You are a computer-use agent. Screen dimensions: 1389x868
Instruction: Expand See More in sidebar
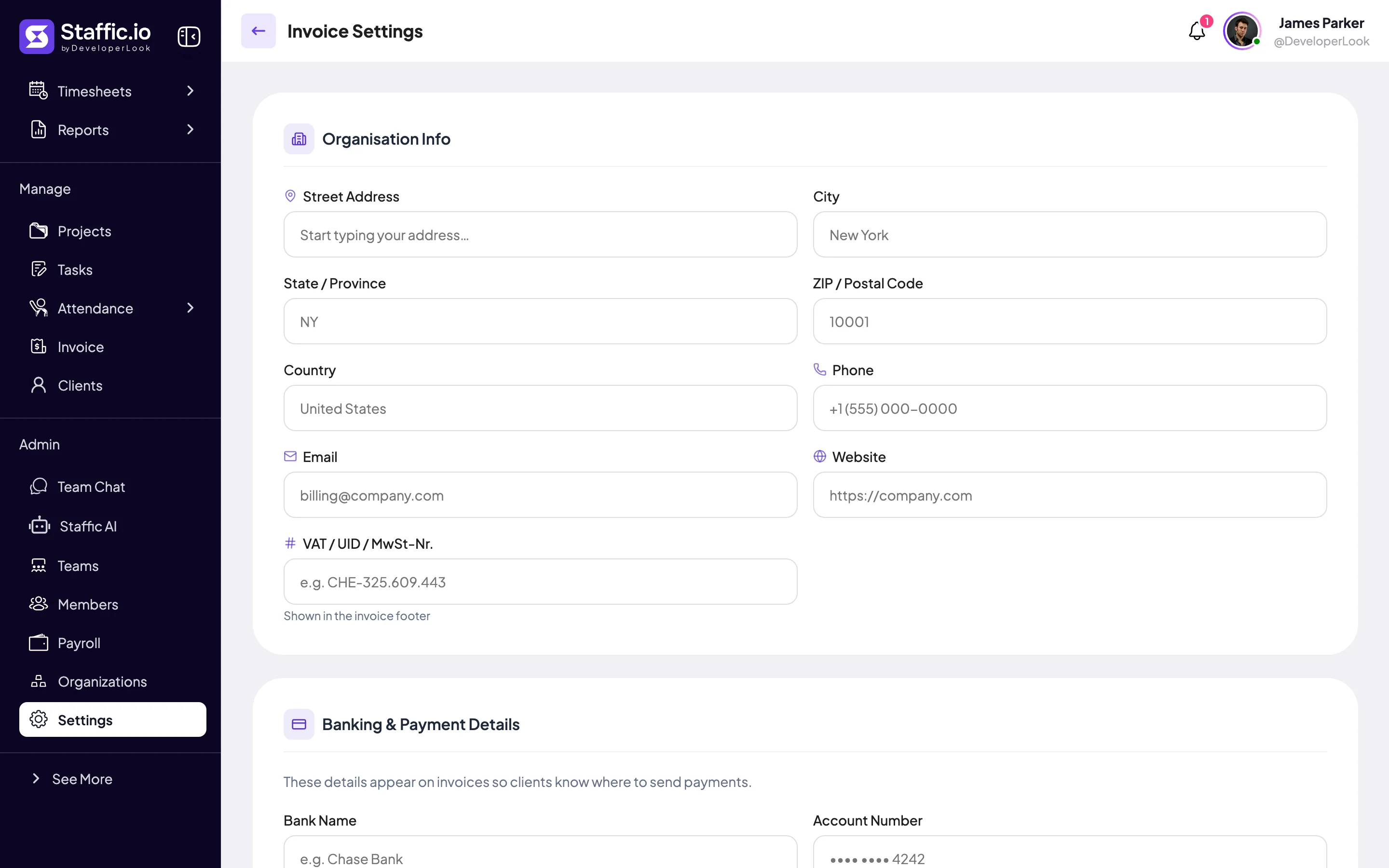pos(72,779)
